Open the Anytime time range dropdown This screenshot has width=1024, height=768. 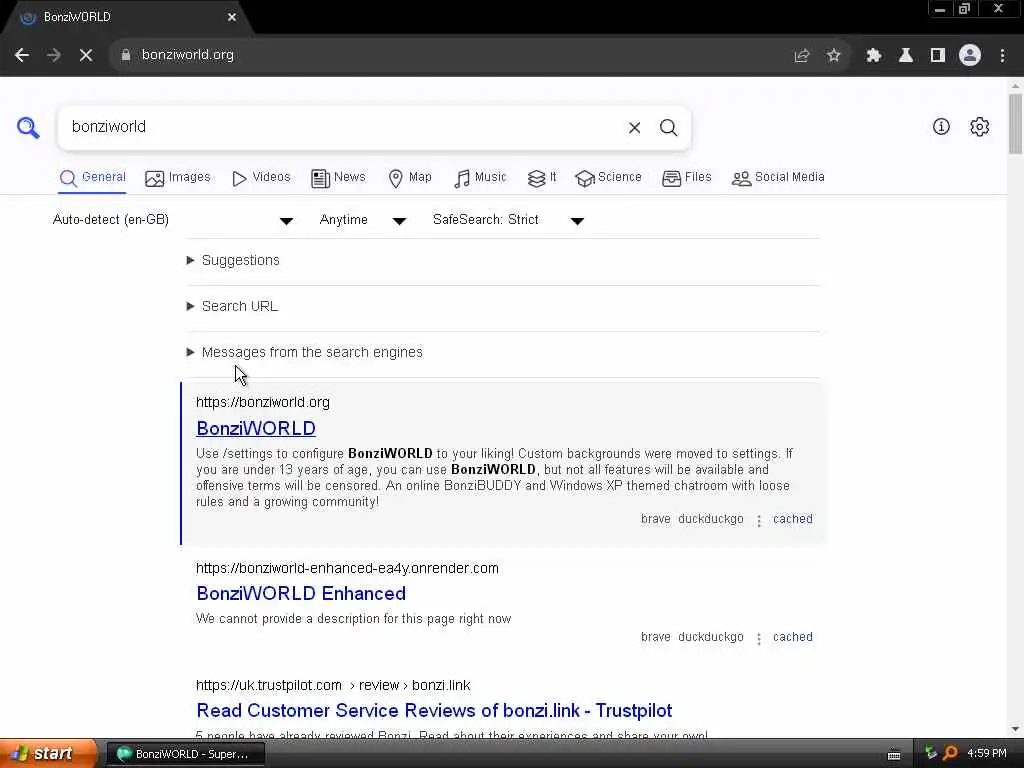[x=363, y=220]
